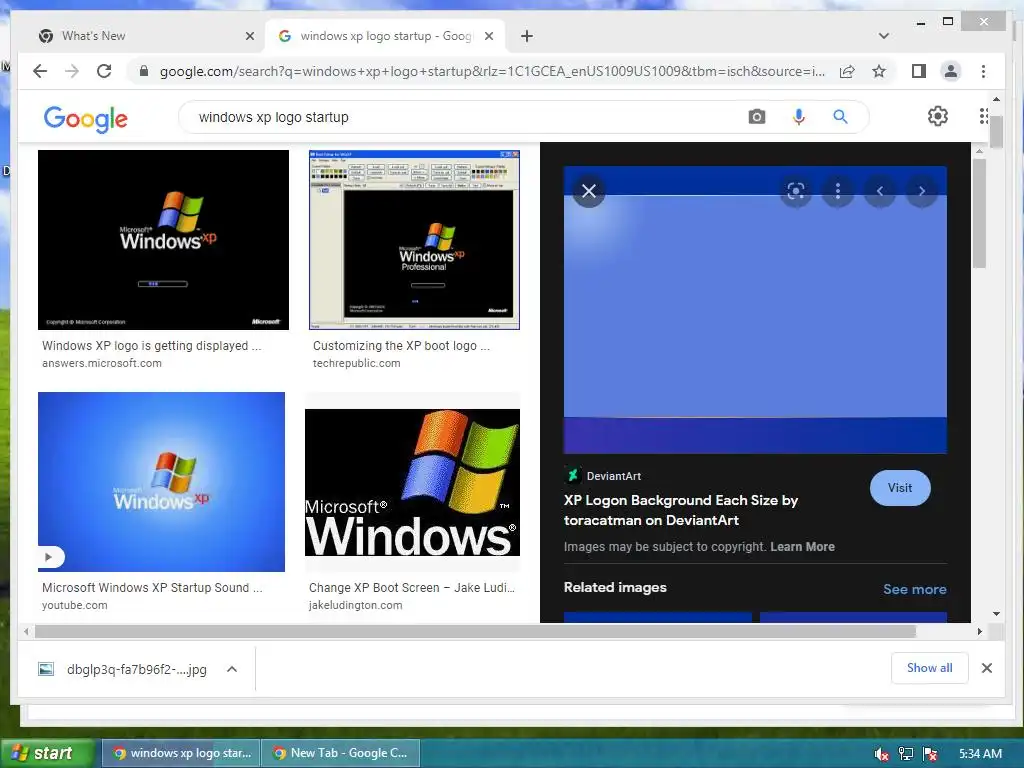Bookmark this page with the star
The width and height of the screenshot is (1024, 768).
point(879,71)
